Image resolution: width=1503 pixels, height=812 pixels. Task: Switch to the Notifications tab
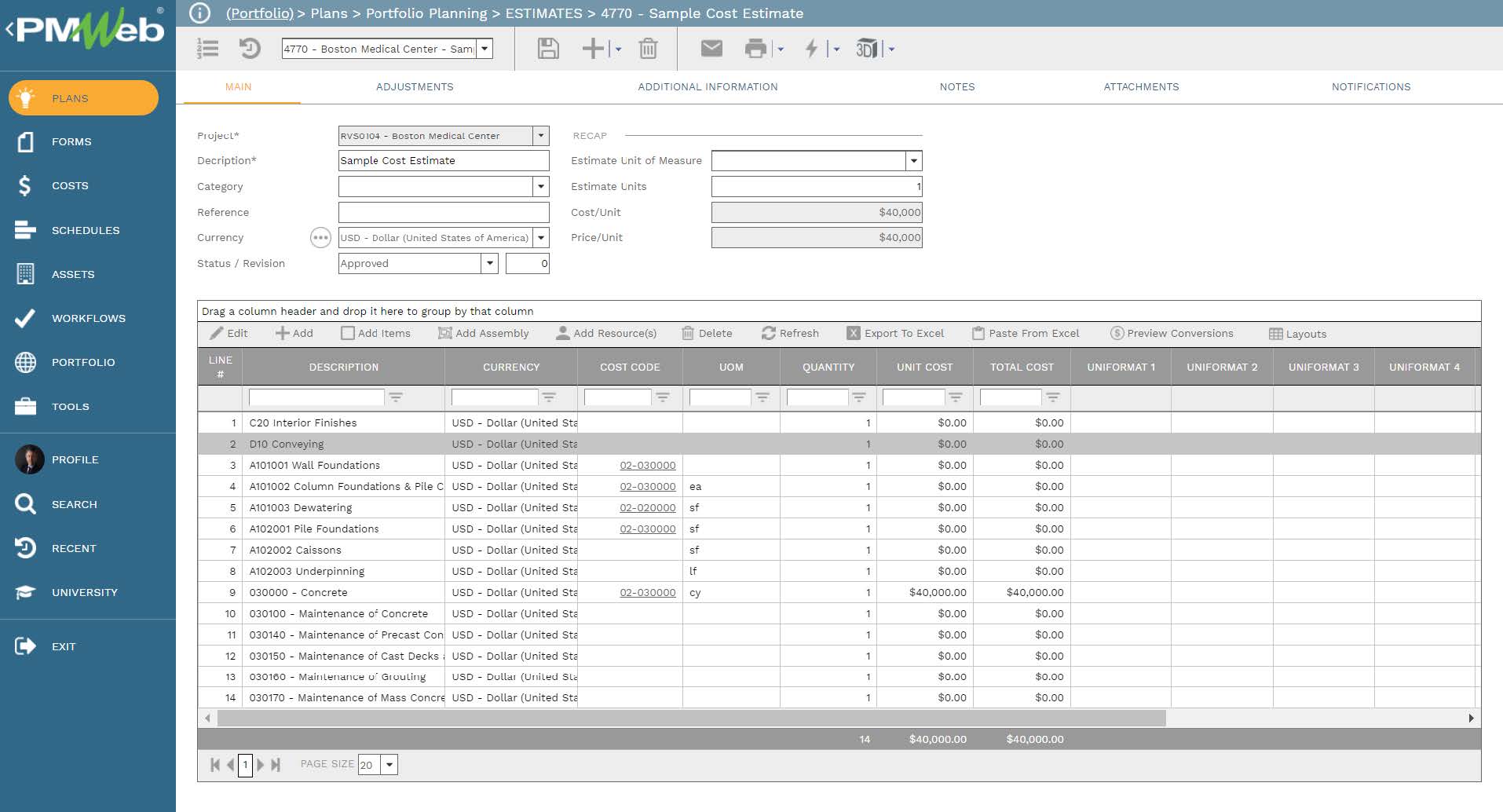(x=1371, y=86)
